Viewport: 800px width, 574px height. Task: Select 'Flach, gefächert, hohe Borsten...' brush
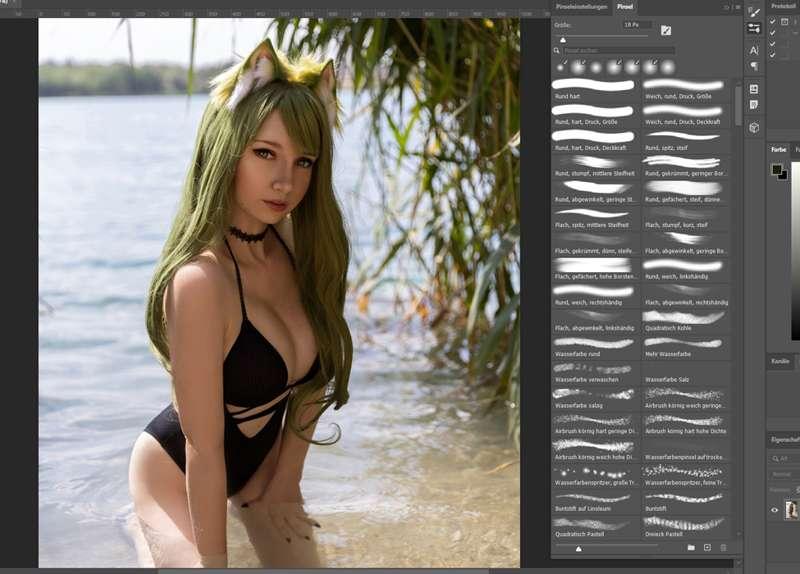594,269
